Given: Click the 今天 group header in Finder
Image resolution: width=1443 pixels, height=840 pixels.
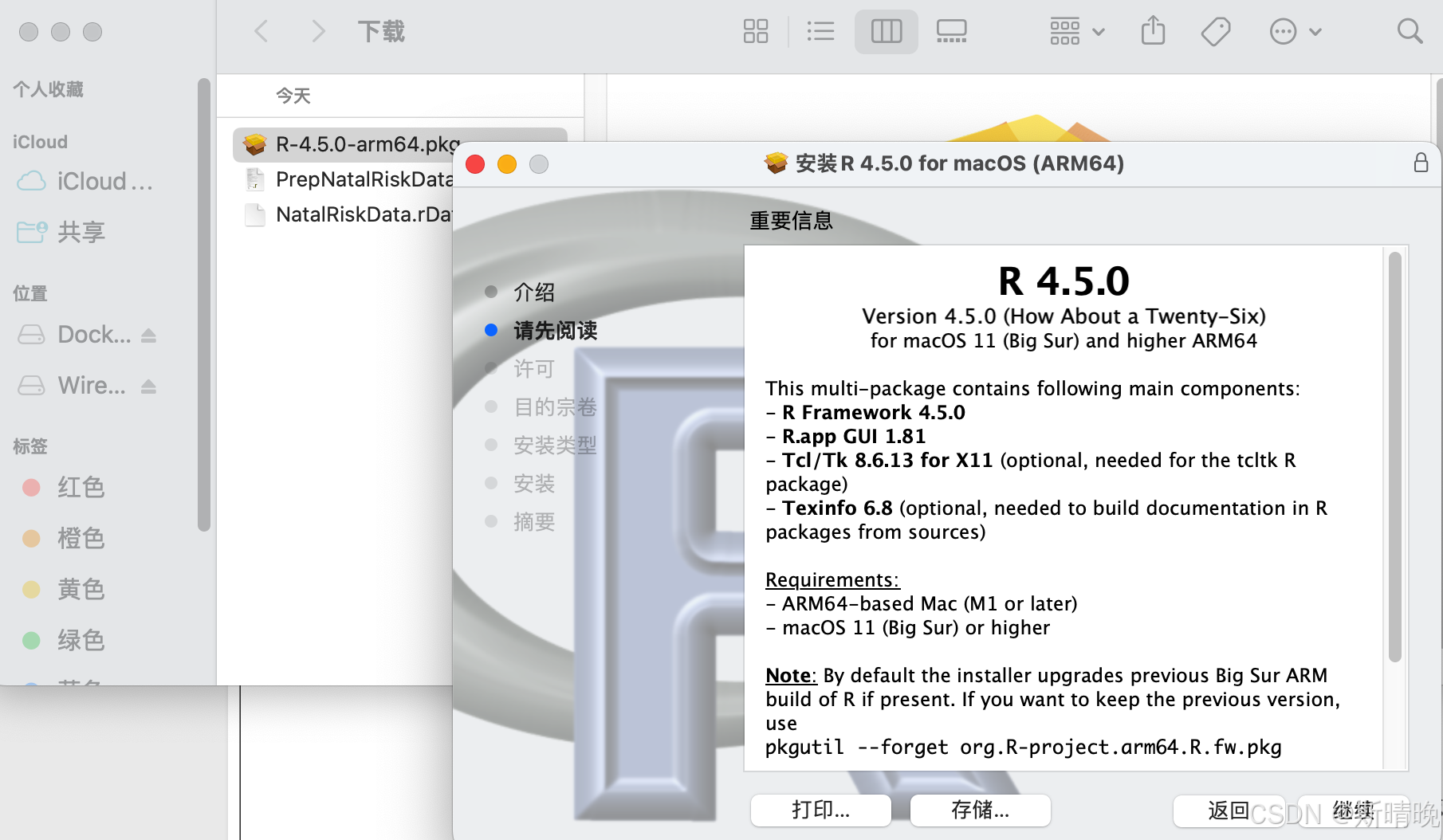Looking at the screenshot, I should 293,96.
